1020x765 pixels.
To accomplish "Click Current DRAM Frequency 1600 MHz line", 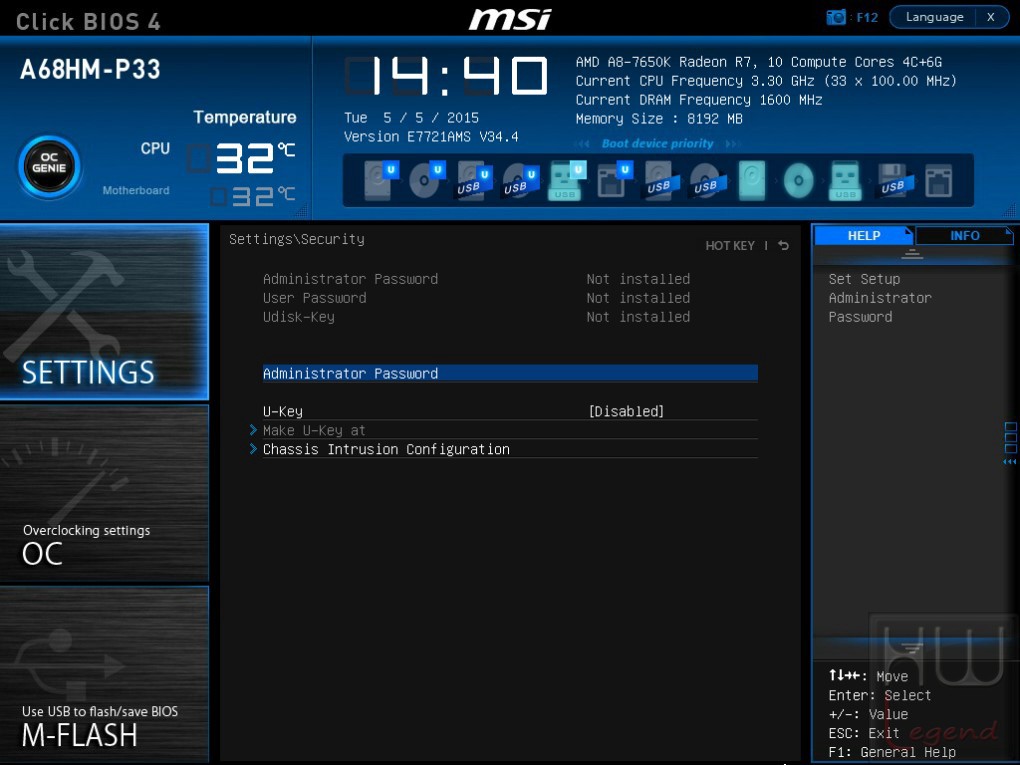I will (699, 100).
